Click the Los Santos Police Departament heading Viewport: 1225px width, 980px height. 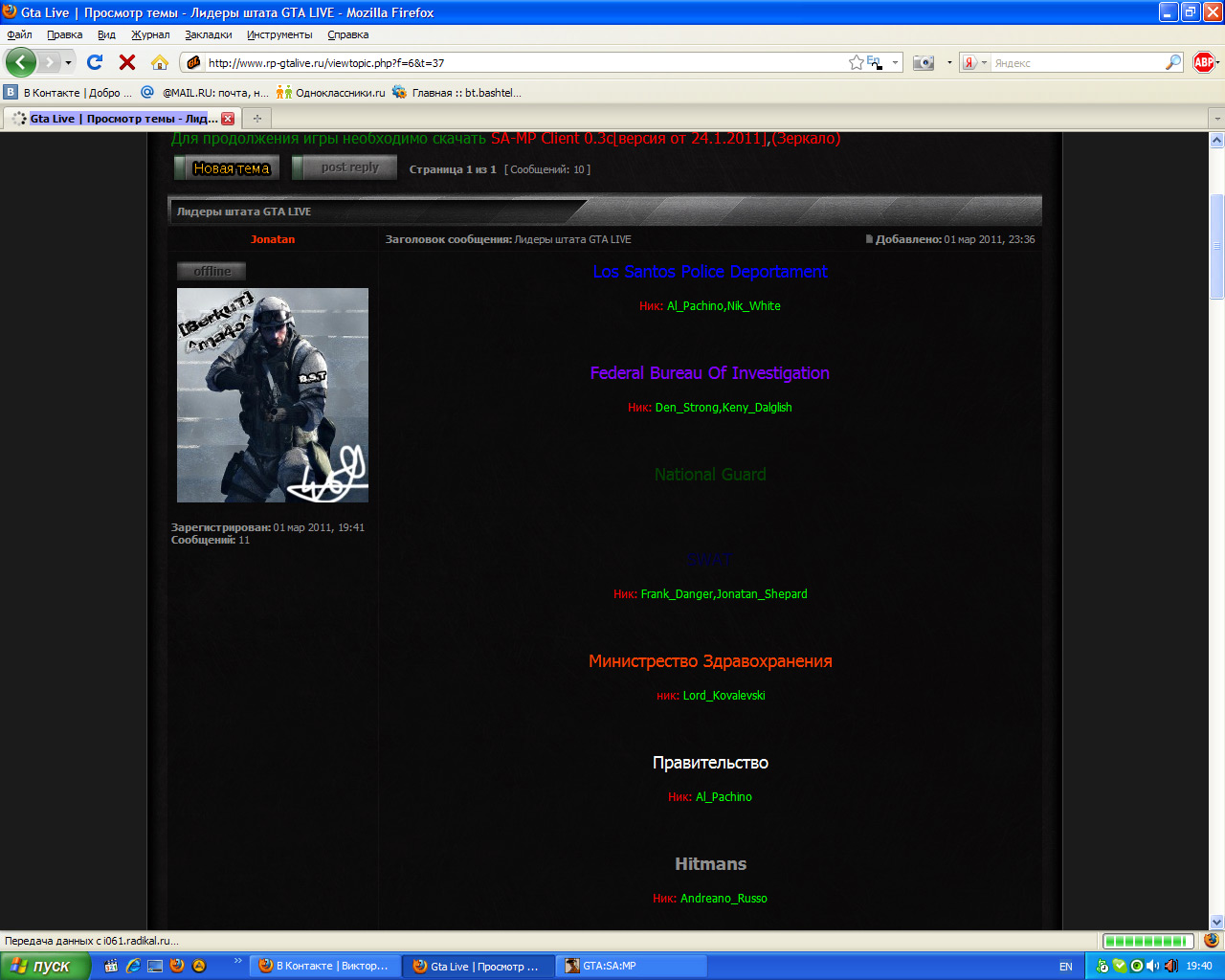coord(710,272)
